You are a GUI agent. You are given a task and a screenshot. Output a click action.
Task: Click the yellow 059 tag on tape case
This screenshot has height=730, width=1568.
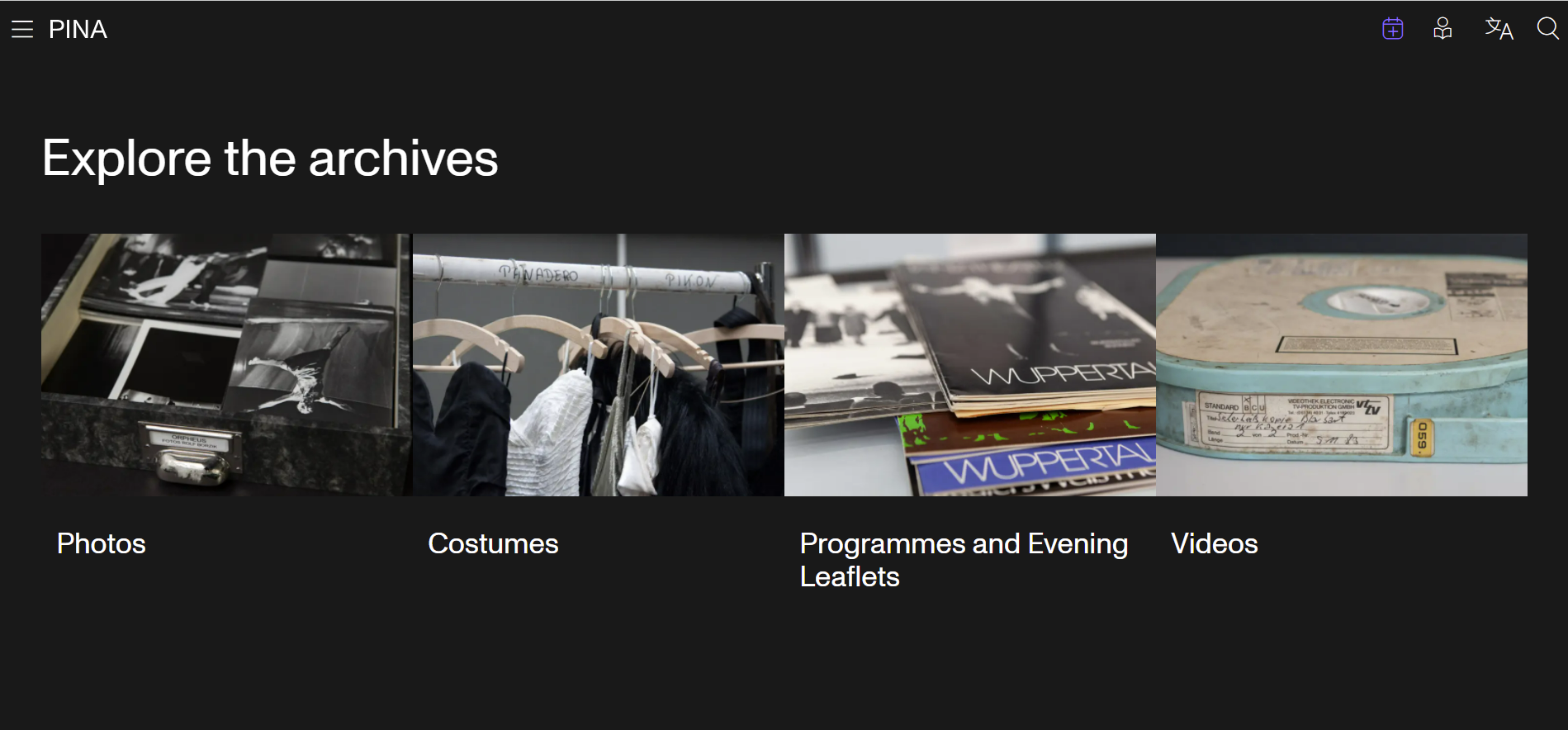point(1422,438)
